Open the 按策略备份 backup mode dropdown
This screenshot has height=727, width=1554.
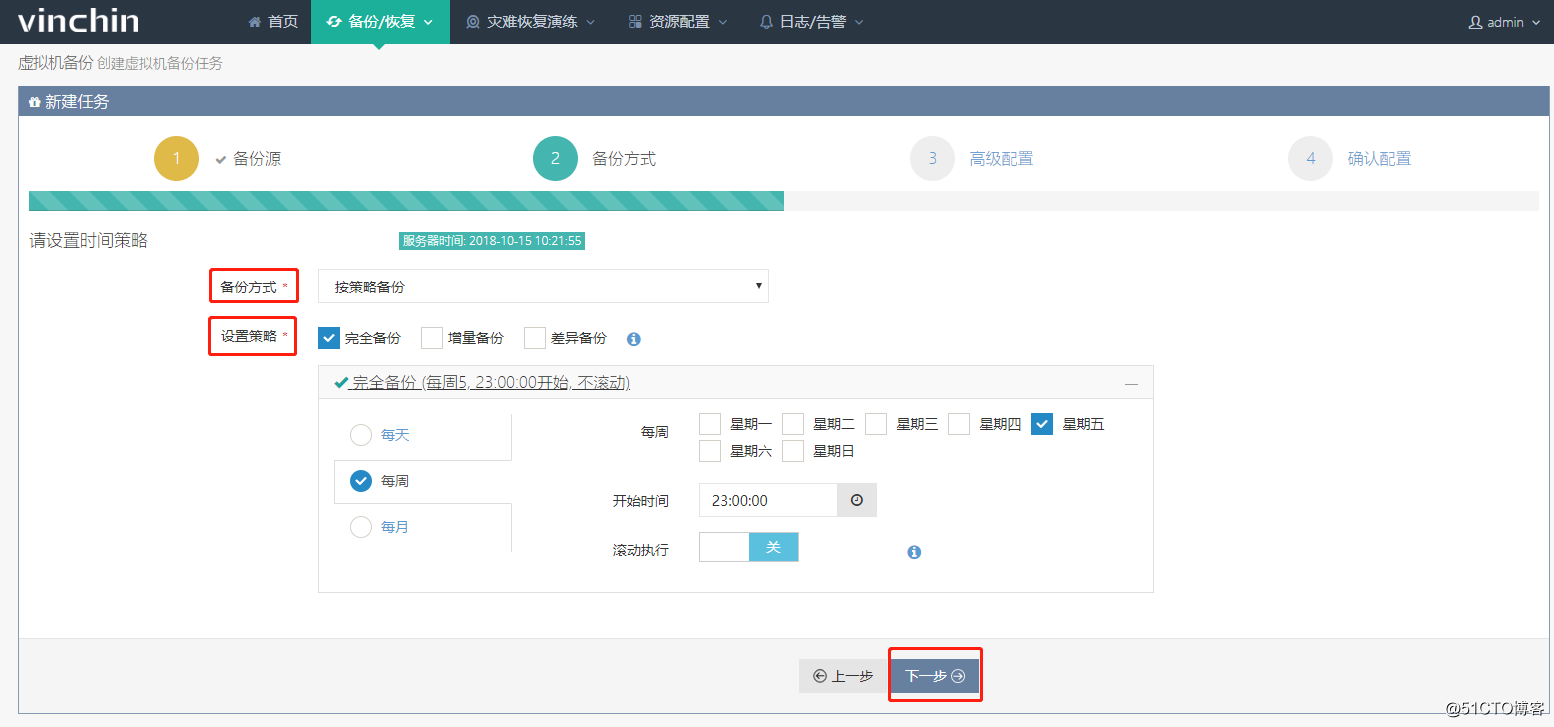[x=543, y=286]
